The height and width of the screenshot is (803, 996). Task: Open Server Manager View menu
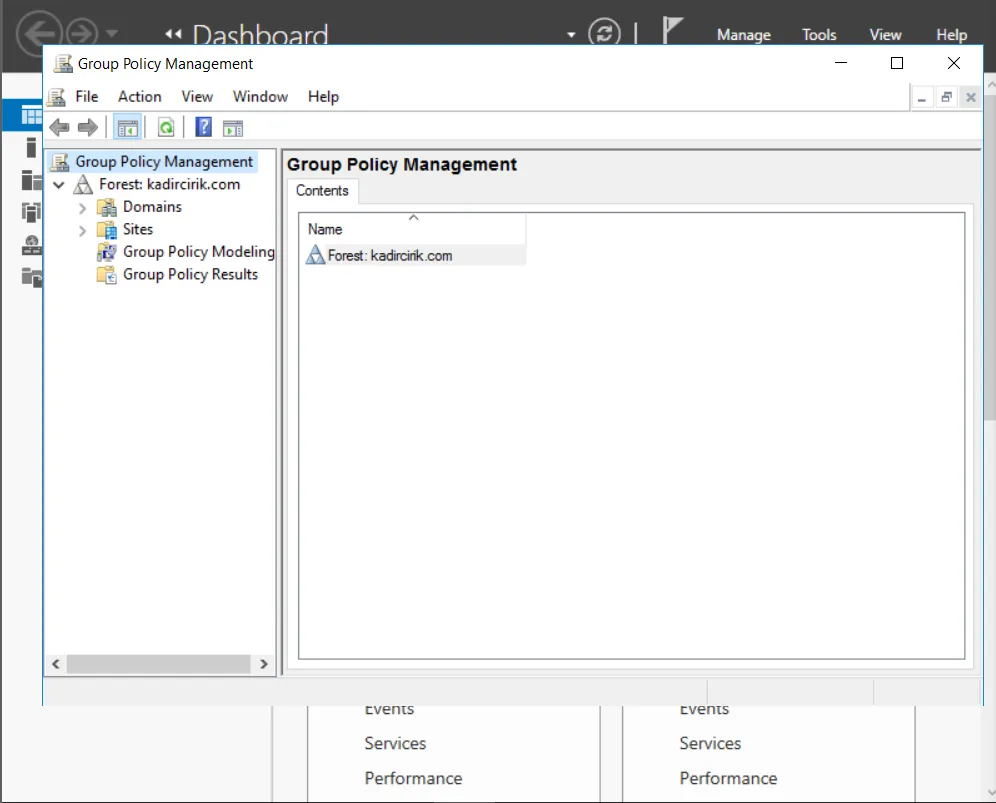pos(885,35)
